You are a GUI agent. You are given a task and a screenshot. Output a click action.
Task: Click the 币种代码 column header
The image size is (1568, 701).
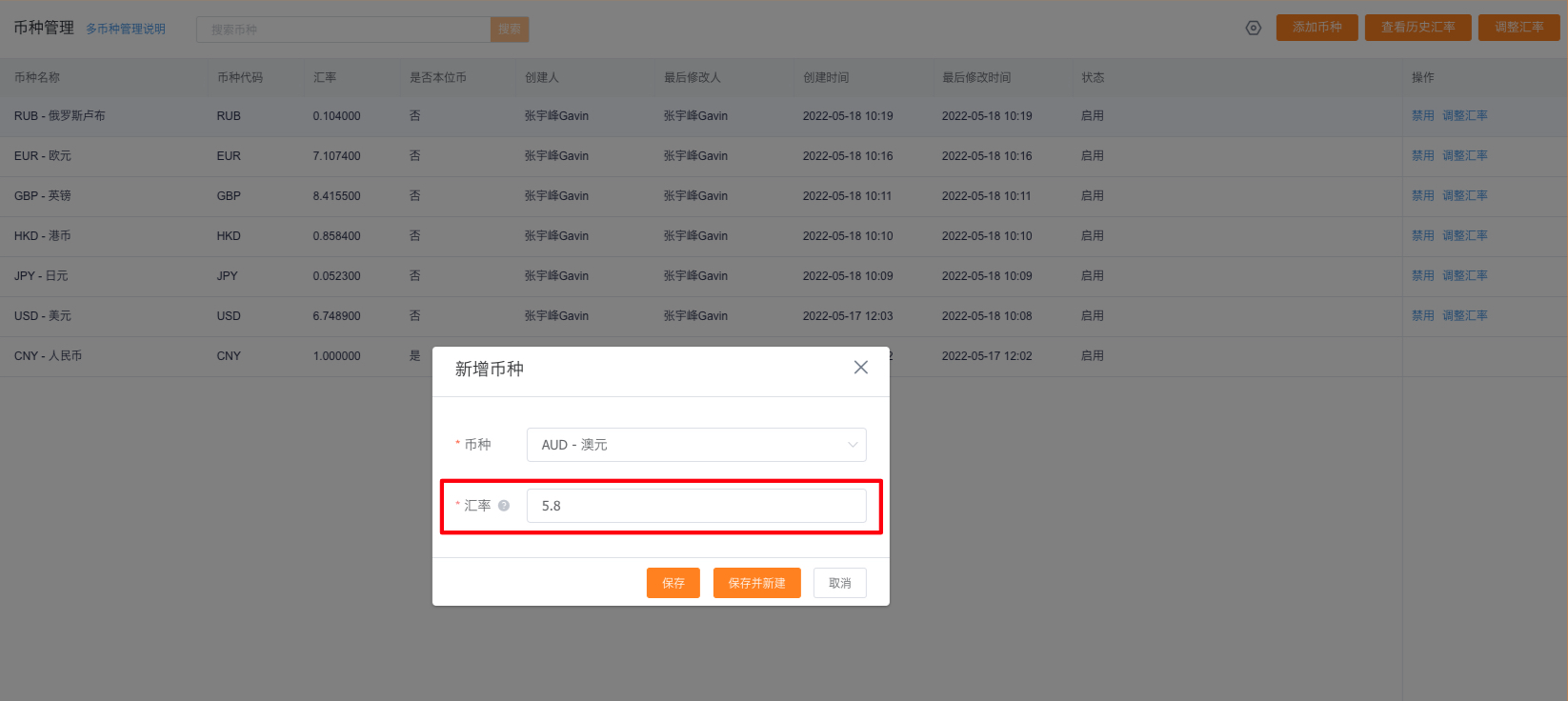coord(240,78)
